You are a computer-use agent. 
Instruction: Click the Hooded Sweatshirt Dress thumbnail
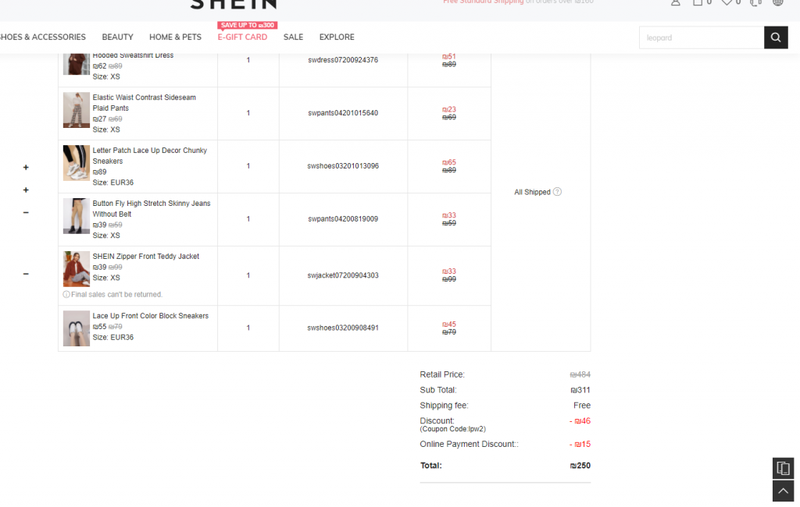click(x=76, y=63)
